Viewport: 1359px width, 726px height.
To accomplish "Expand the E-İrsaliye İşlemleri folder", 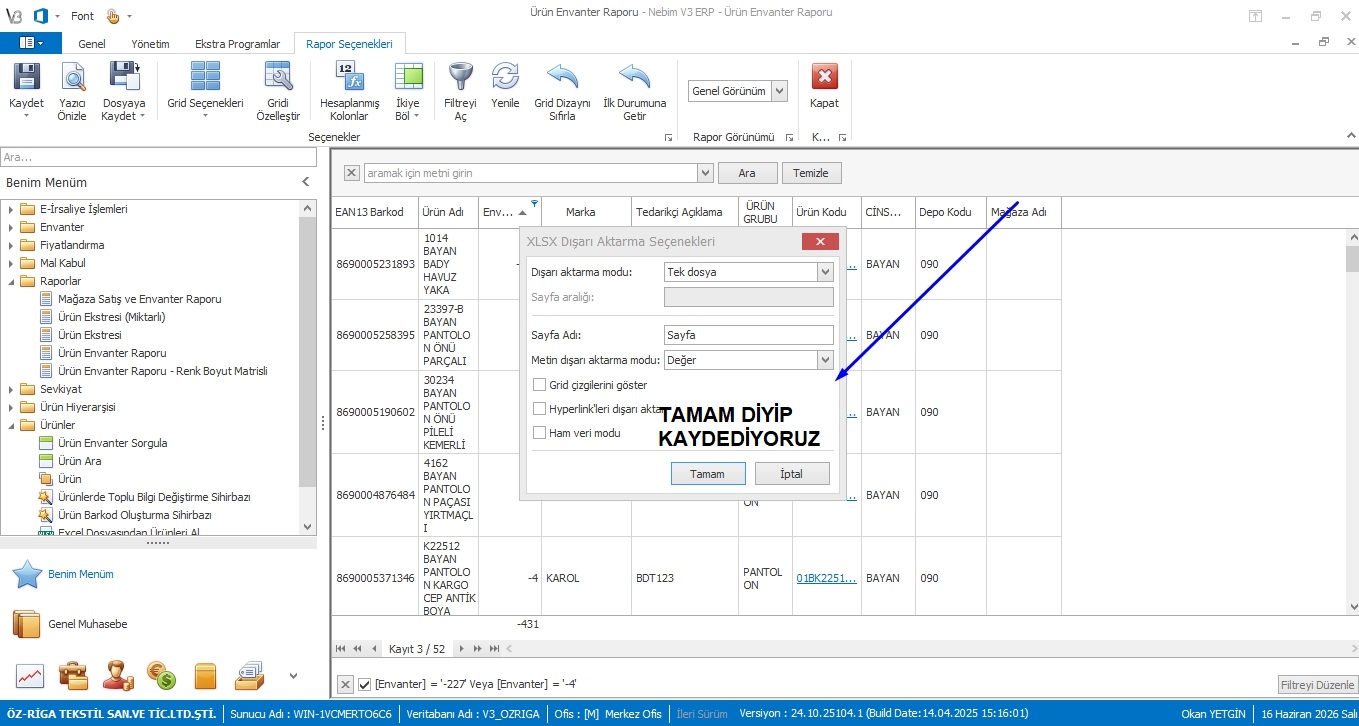I will click(10, 209).
